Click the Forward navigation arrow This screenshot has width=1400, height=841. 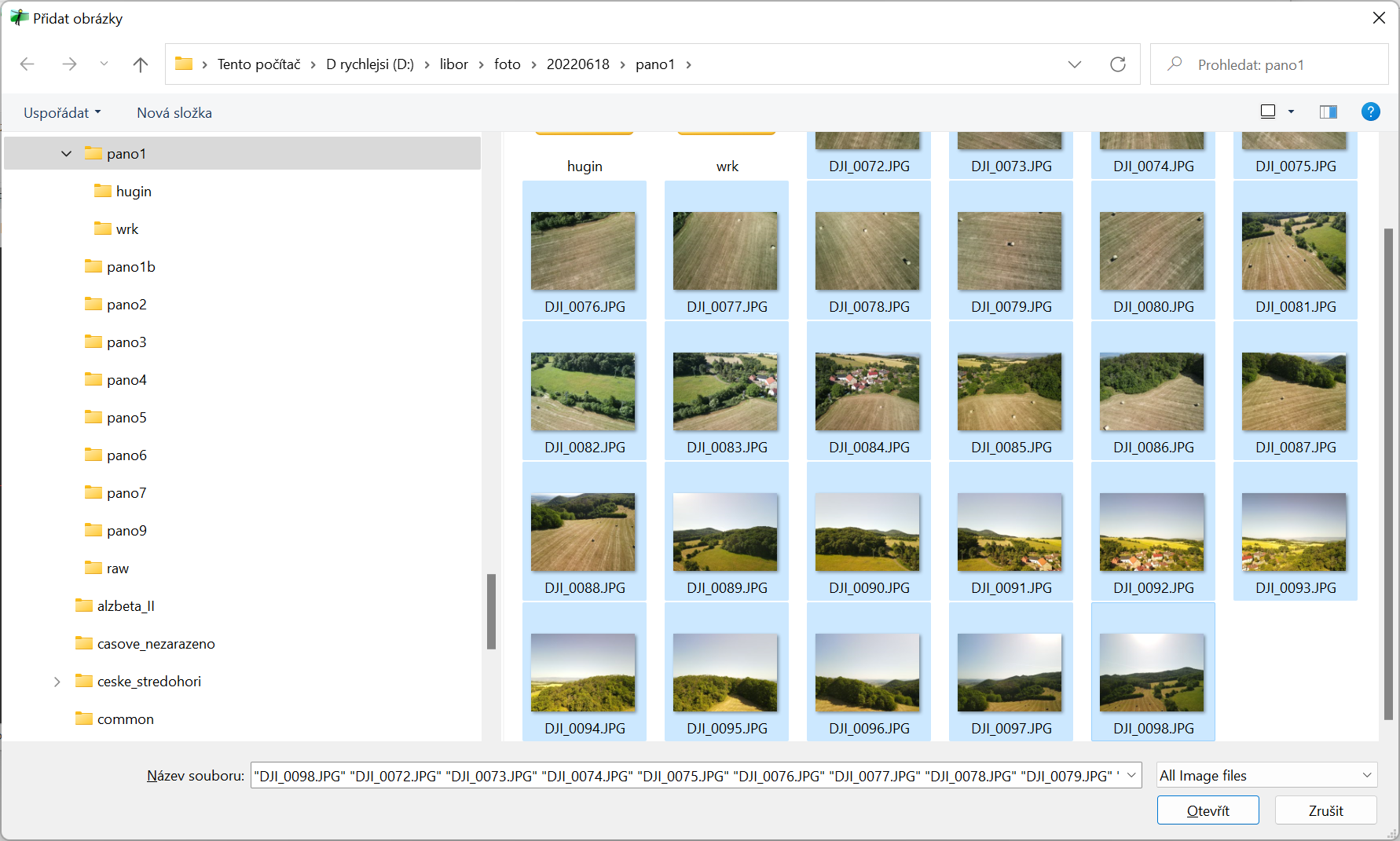click(x=69, y=64)
